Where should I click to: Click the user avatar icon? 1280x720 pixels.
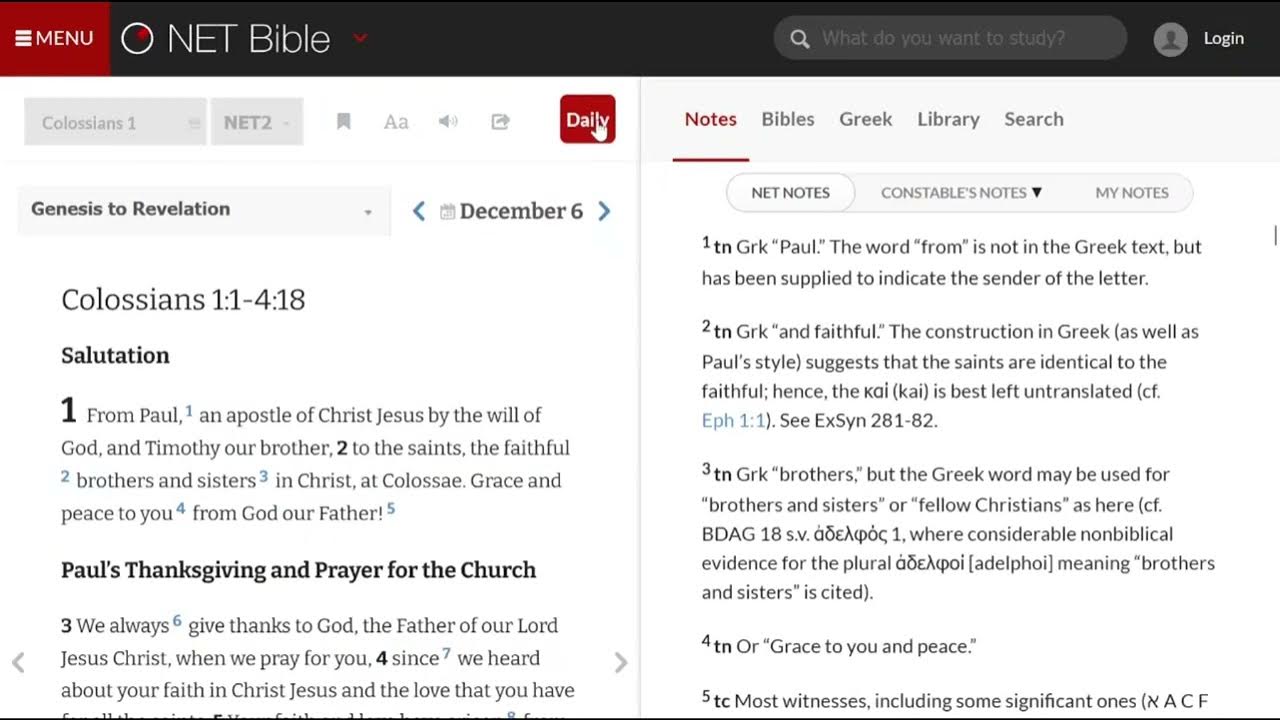1170,39
